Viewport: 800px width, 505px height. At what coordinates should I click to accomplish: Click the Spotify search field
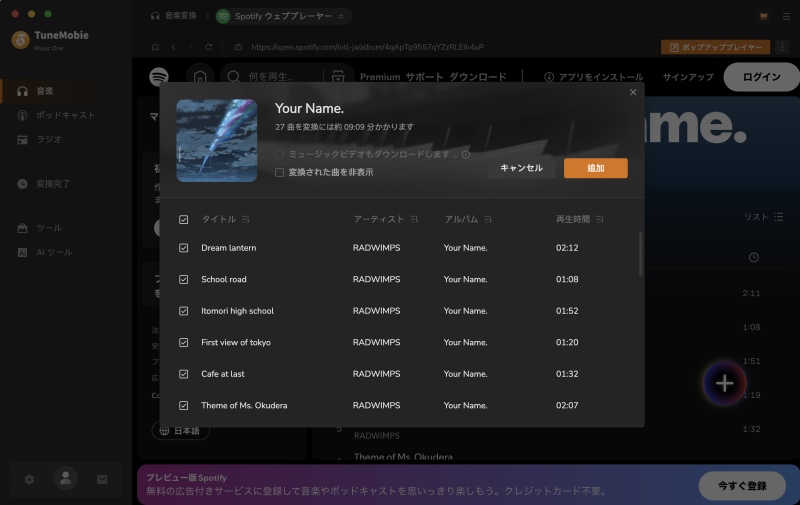(x=273, y=77)
